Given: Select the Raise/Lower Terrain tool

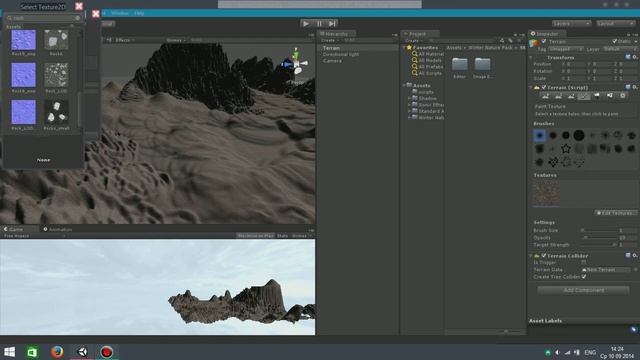Looking at the screenshot, I should click(x=546, y=96).
